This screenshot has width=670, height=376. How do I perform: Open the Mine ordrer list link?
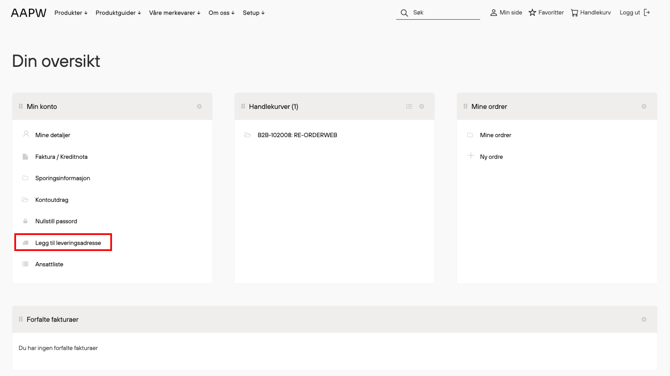click(x=495, y=135)
